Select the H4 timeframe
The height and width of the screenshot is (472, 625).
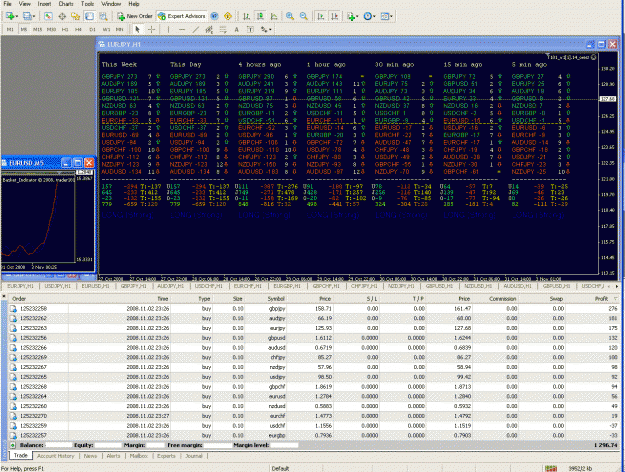point(79,30)
